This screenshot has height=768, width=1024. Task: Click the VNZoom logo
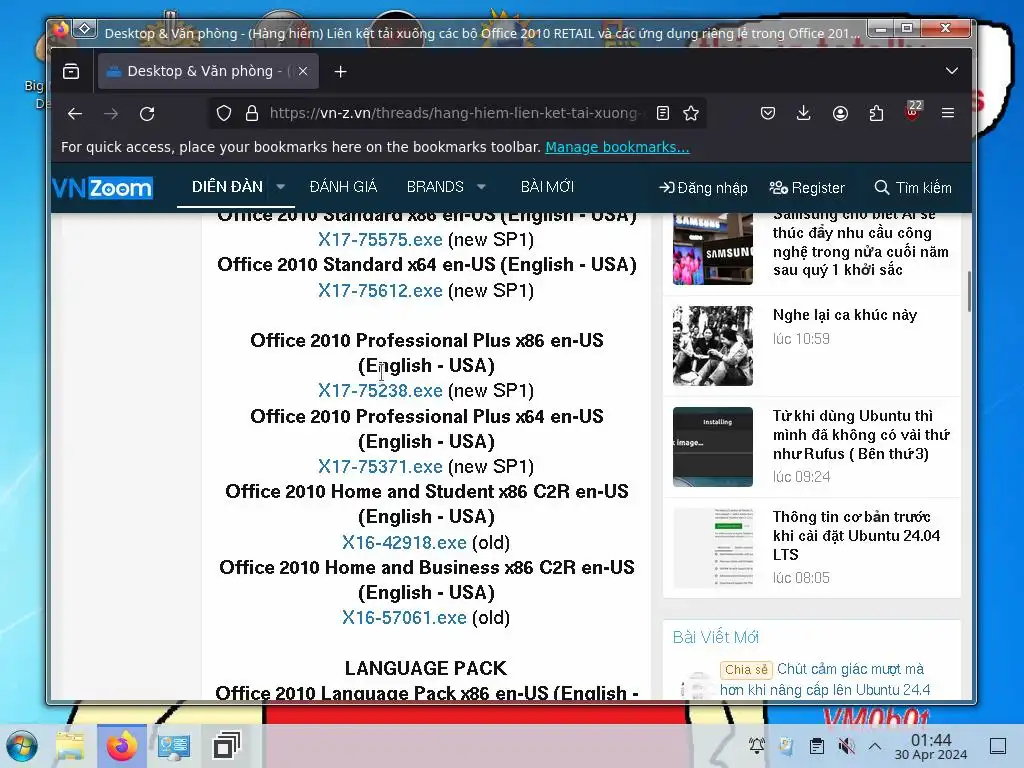coord(102,188)
